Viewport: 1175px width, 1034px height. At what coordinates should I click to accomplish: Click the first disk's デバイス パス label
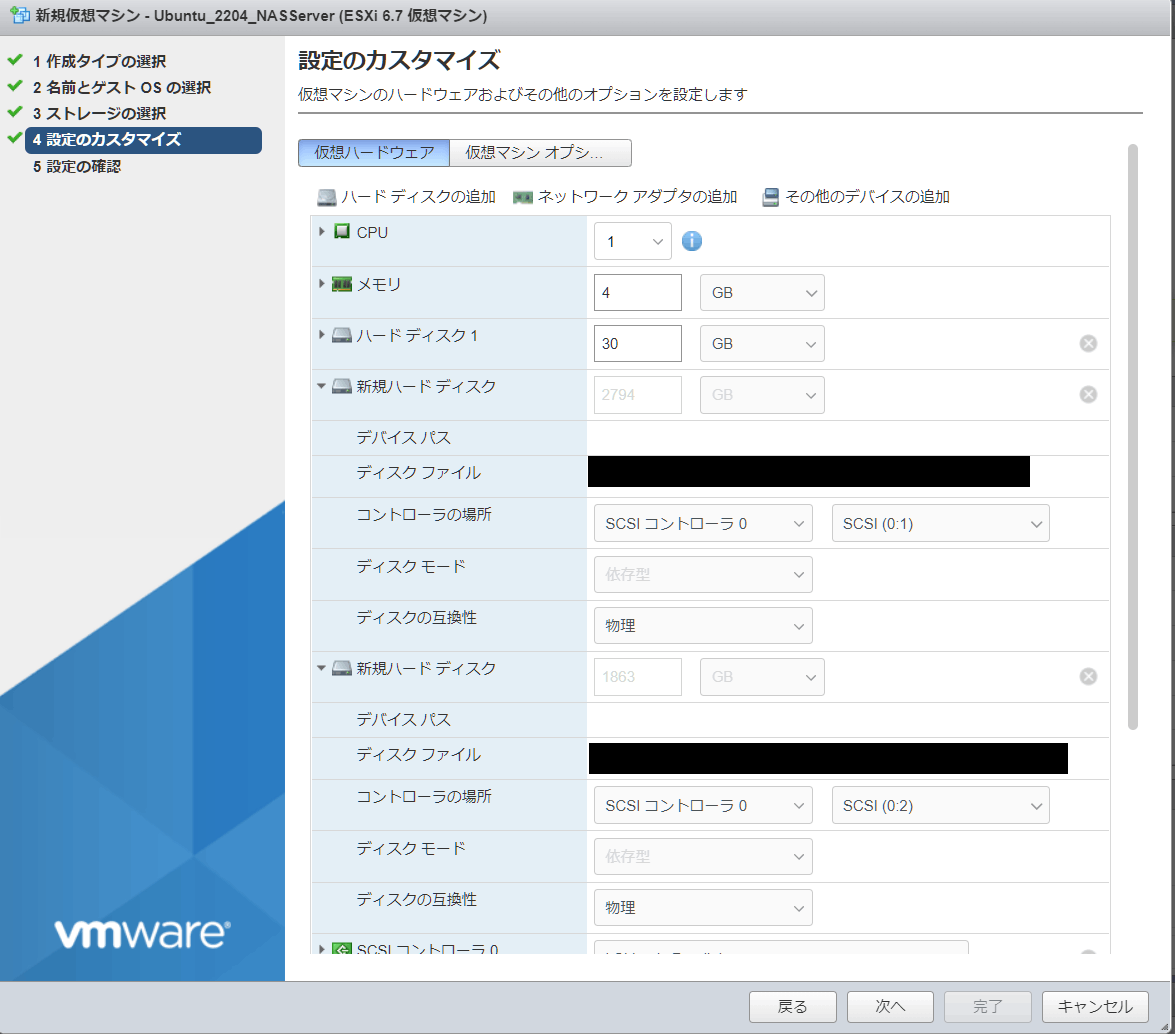pos(403,438)
